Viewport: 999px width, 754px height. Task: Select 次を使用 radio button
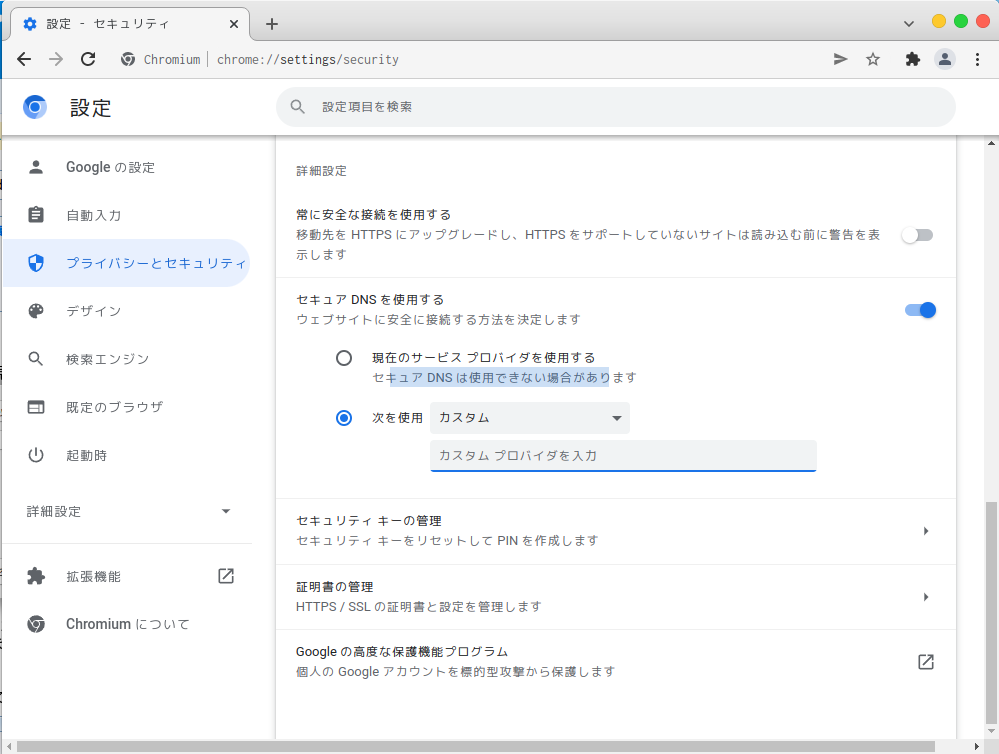click(x=344, y=418)
